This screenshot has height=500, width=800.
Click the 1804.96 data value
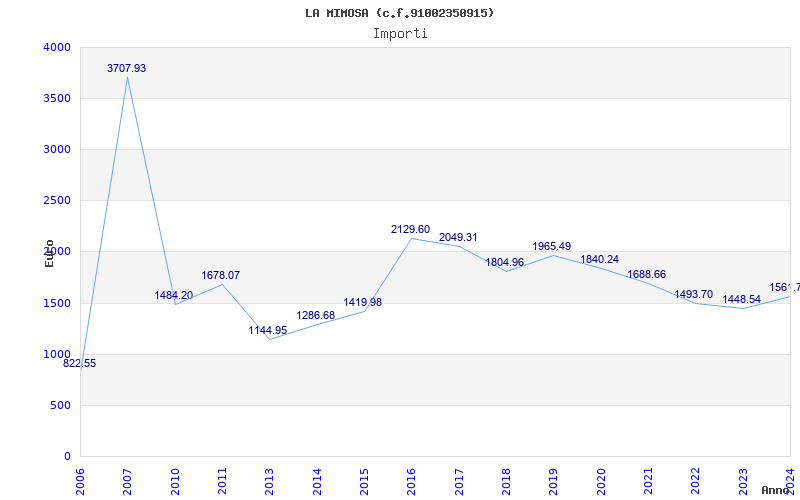(505, 262)
